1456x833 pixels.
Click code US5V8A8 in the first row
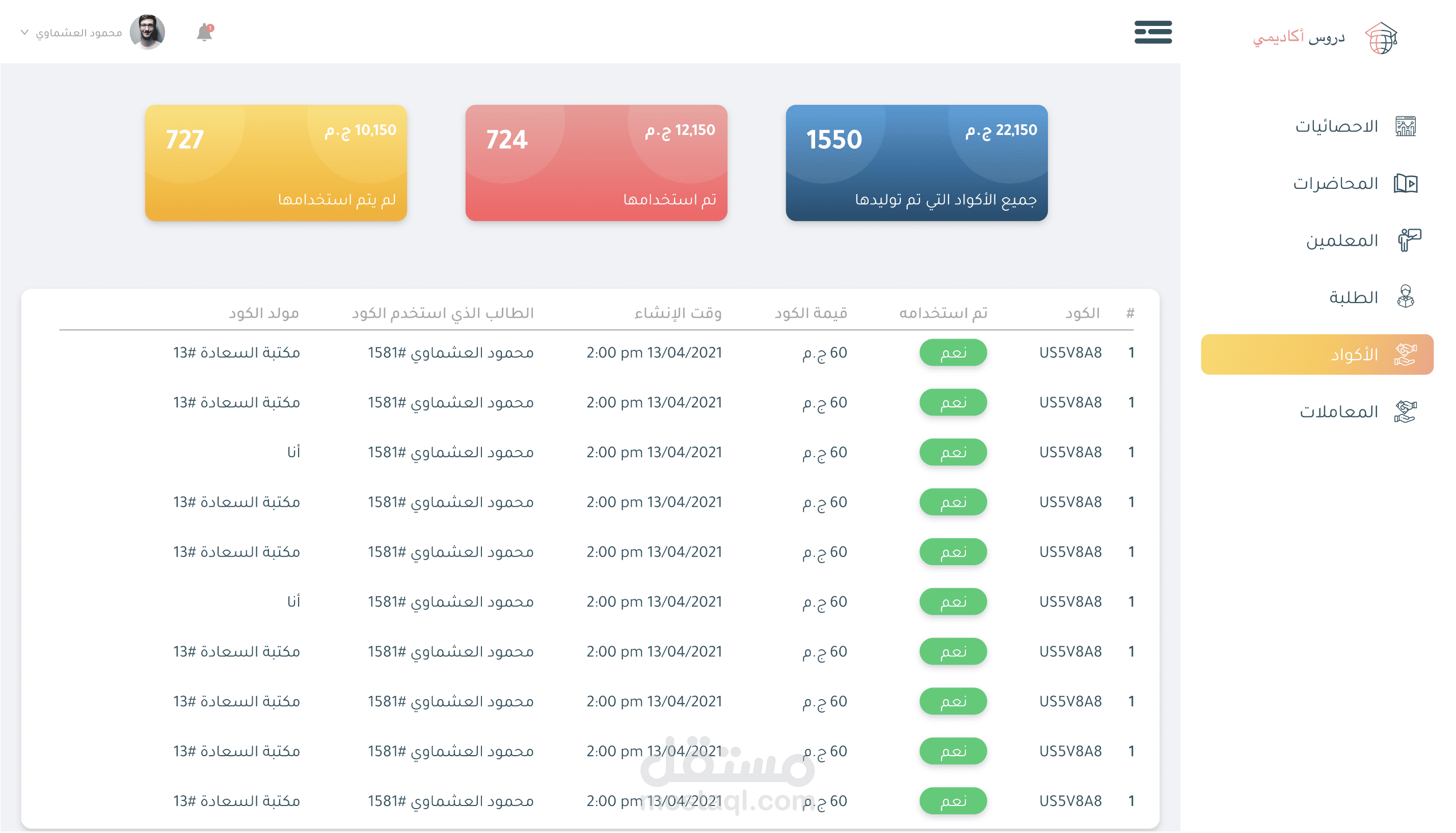pyautogui.click(x=1070, y=352)
